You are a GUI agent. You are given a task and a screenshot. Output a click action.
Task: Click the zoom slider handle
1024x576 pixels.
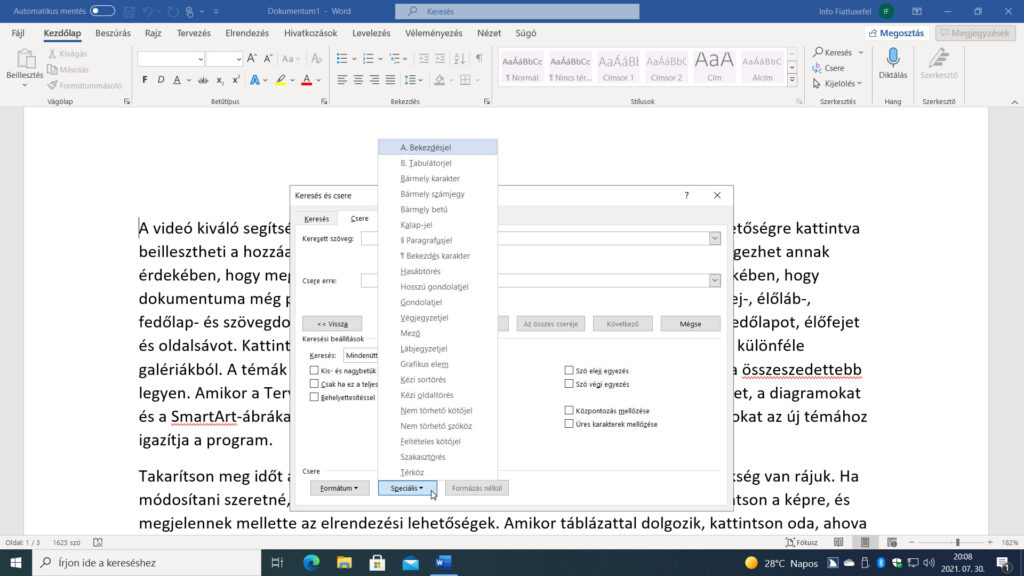tap(957, 542)
